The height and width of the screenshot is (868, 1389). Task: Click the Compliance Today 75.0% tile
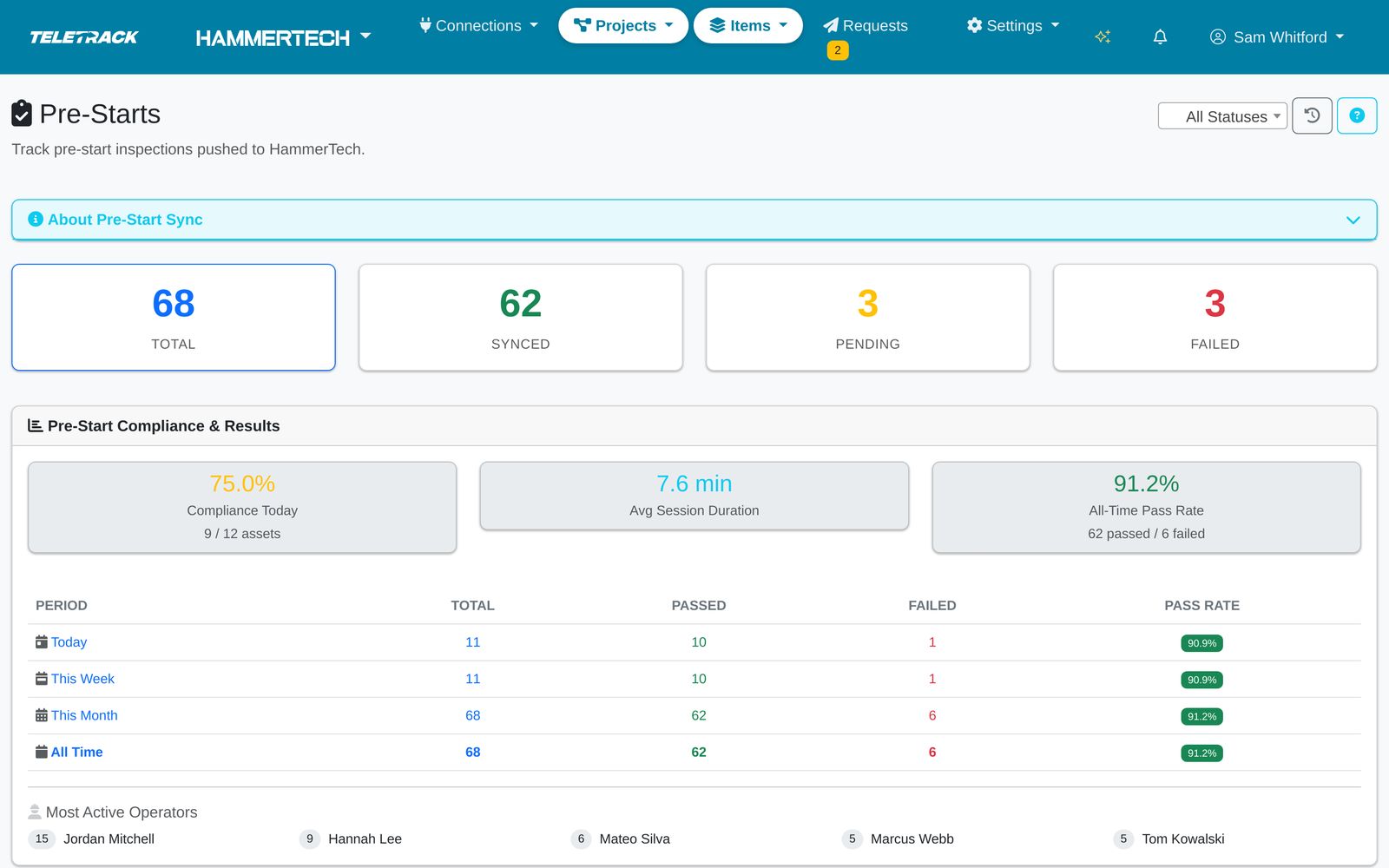click(x=242, y=507)
